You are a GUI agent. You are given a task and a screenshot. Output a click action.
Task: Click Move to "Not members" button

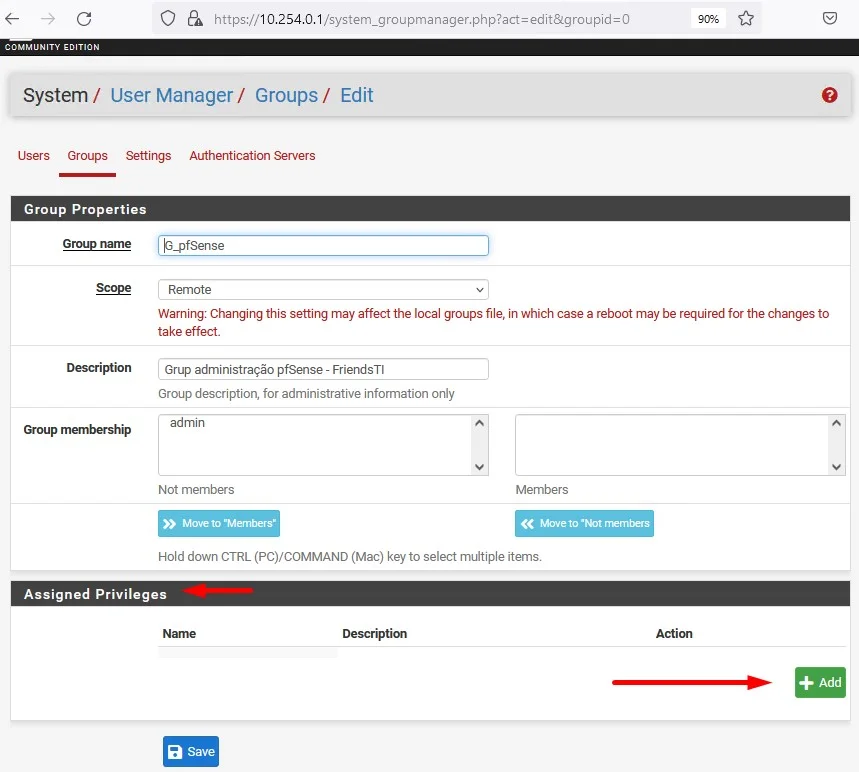(584, 523)
